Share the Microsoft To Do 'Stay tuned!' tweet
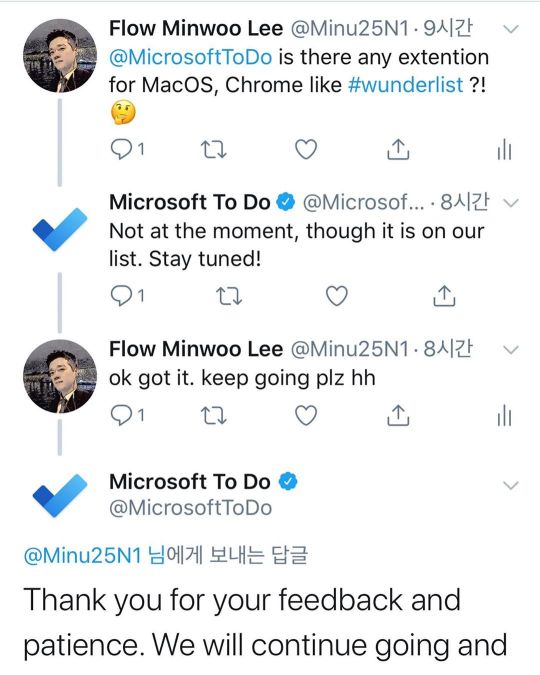The height and width of the screenshot is (675, 540). pos(444,296)
